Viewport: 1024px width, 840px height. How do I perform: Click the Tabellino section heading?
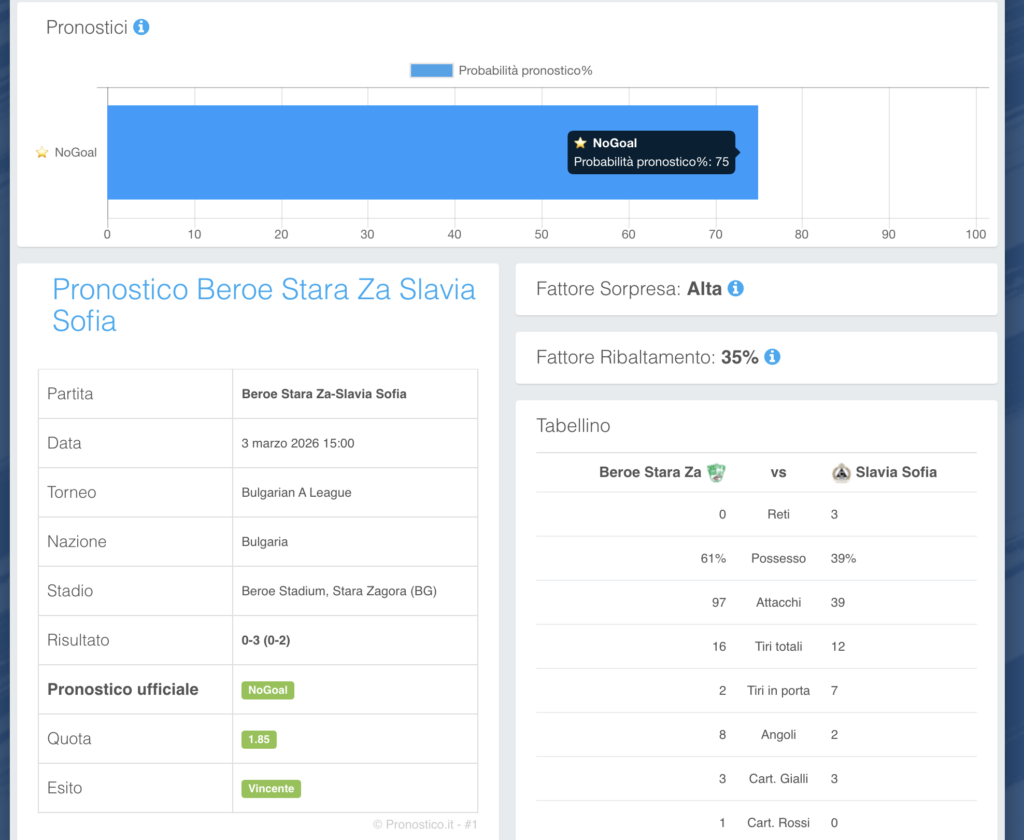(573, 426)
